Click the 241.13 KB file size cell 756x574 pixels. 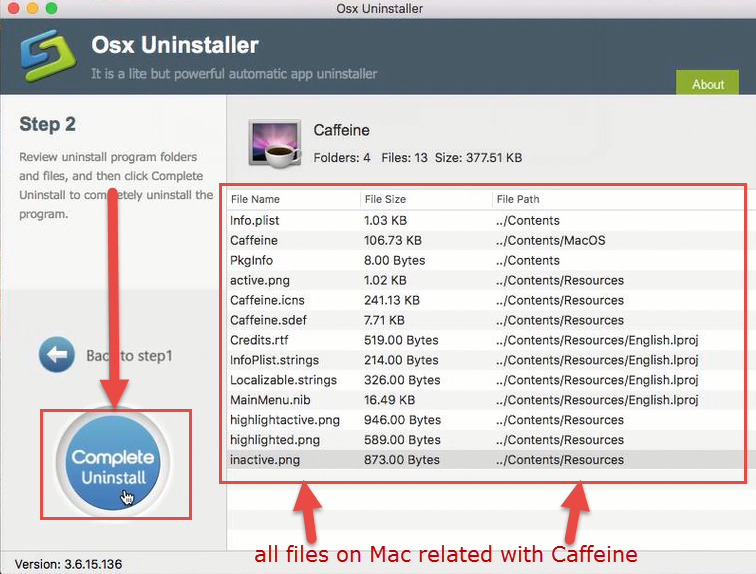(x=392, y=300)
